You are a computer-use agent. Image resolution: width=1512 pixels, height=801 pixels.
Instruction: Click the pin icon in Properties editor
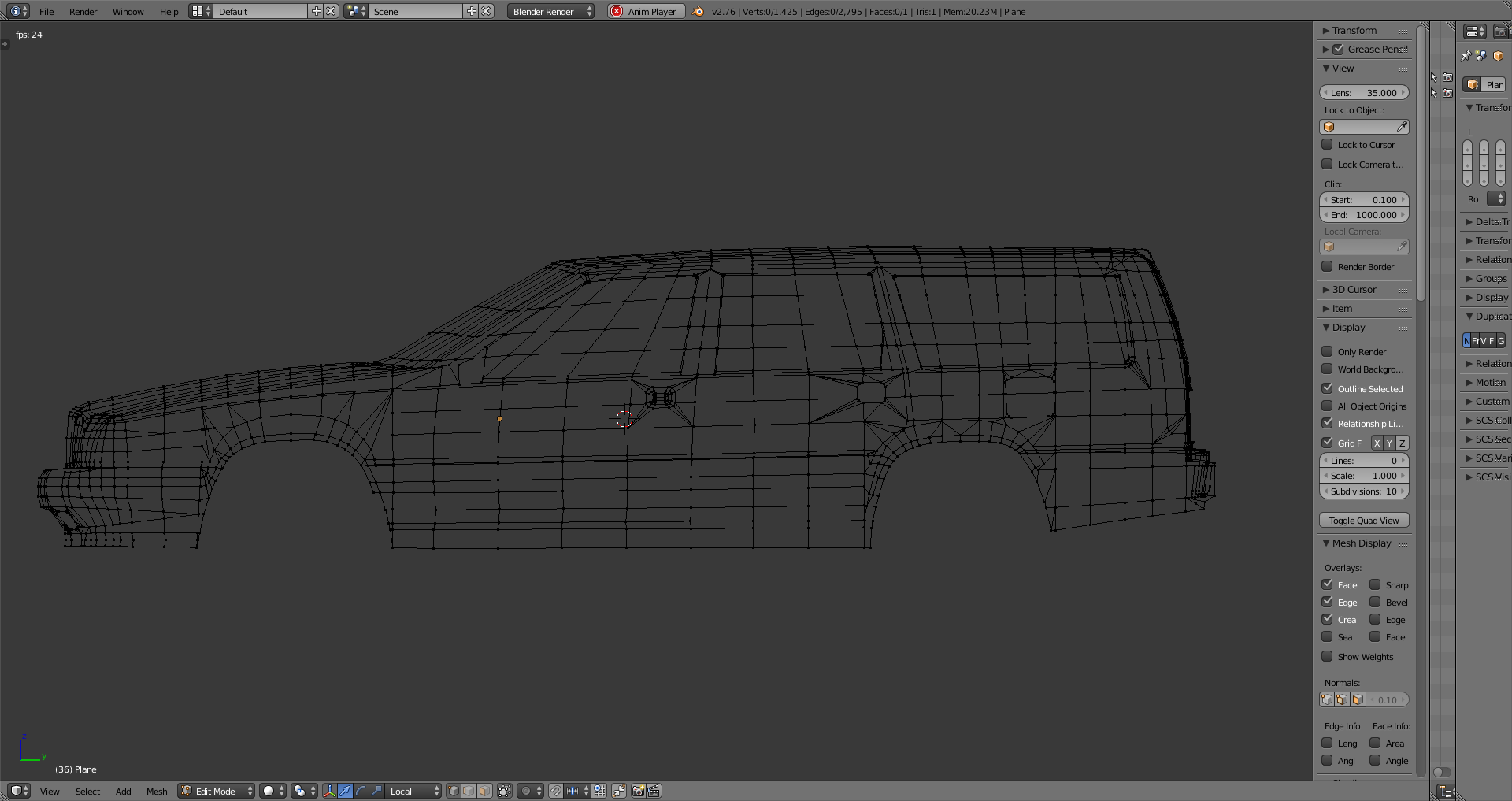[1466, 56]
